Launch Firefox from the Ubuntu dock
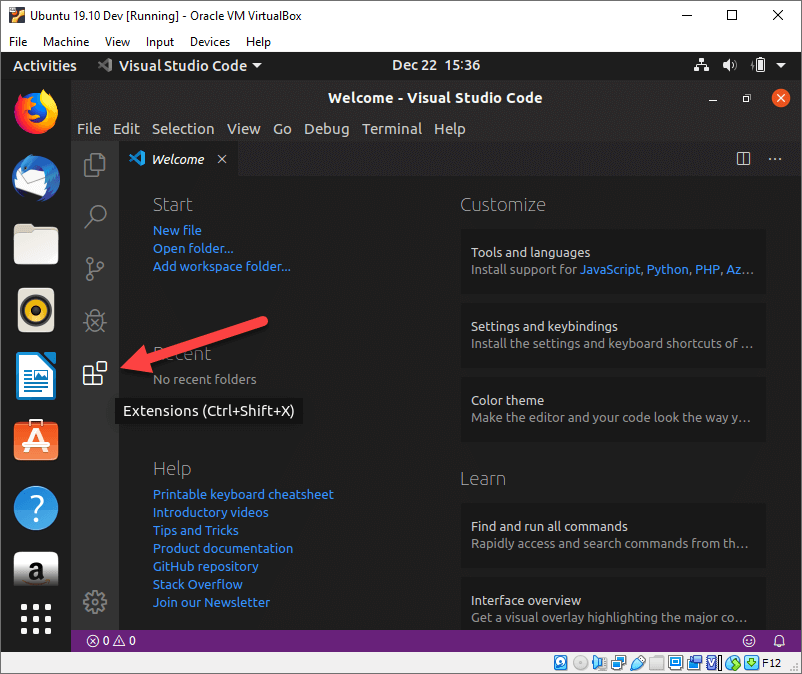This screenshot has width=802, height=674. click(x=36, y=113)
